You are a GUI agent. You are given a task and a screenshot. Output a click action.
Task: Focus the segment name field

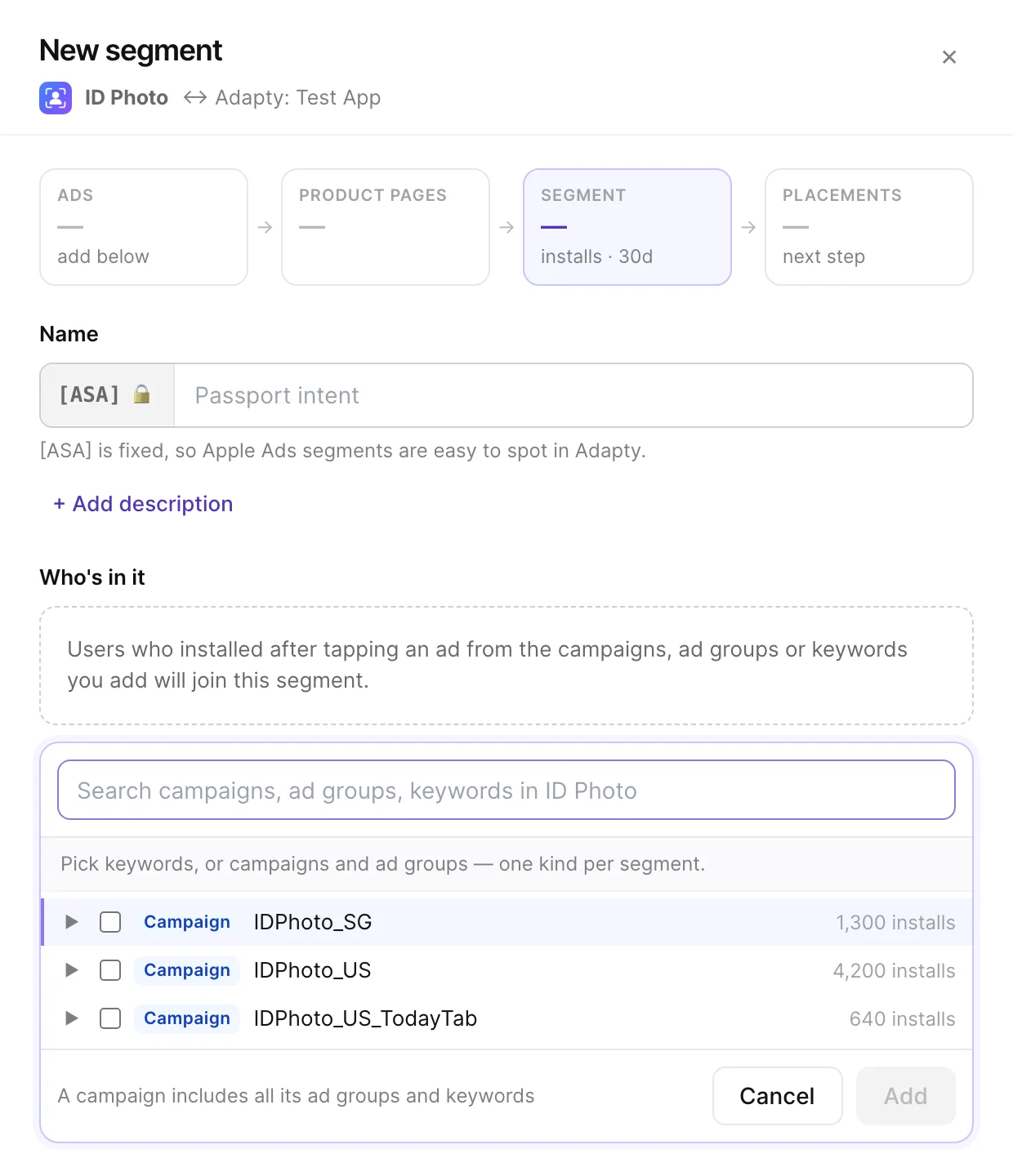coord(573,395)
